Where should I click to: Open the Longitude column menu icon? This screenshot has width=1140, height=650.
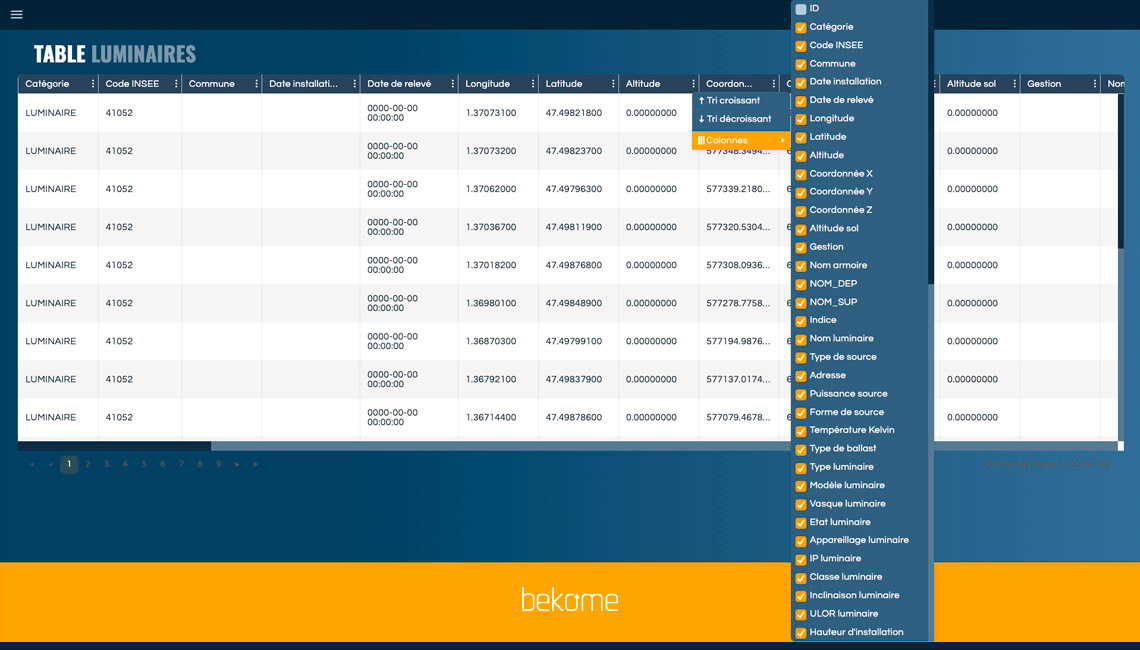[x=533, y=84]
